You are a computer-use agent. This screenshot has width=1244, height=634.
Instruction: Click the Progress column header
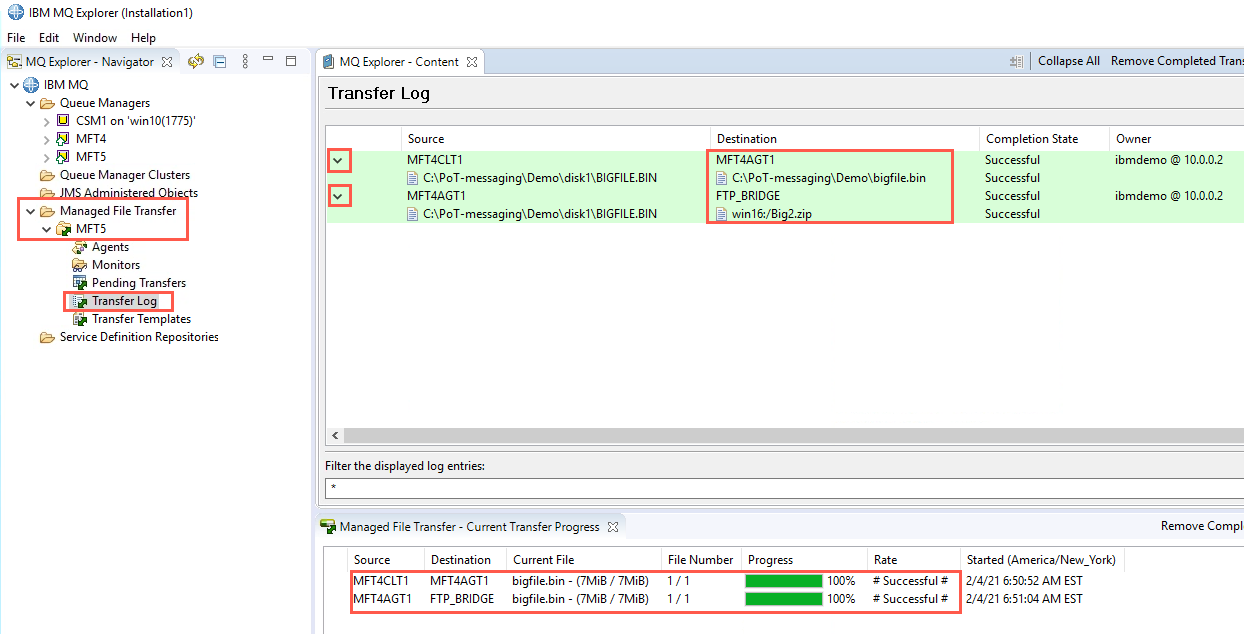pyautogui.click(x=804, y=560)
